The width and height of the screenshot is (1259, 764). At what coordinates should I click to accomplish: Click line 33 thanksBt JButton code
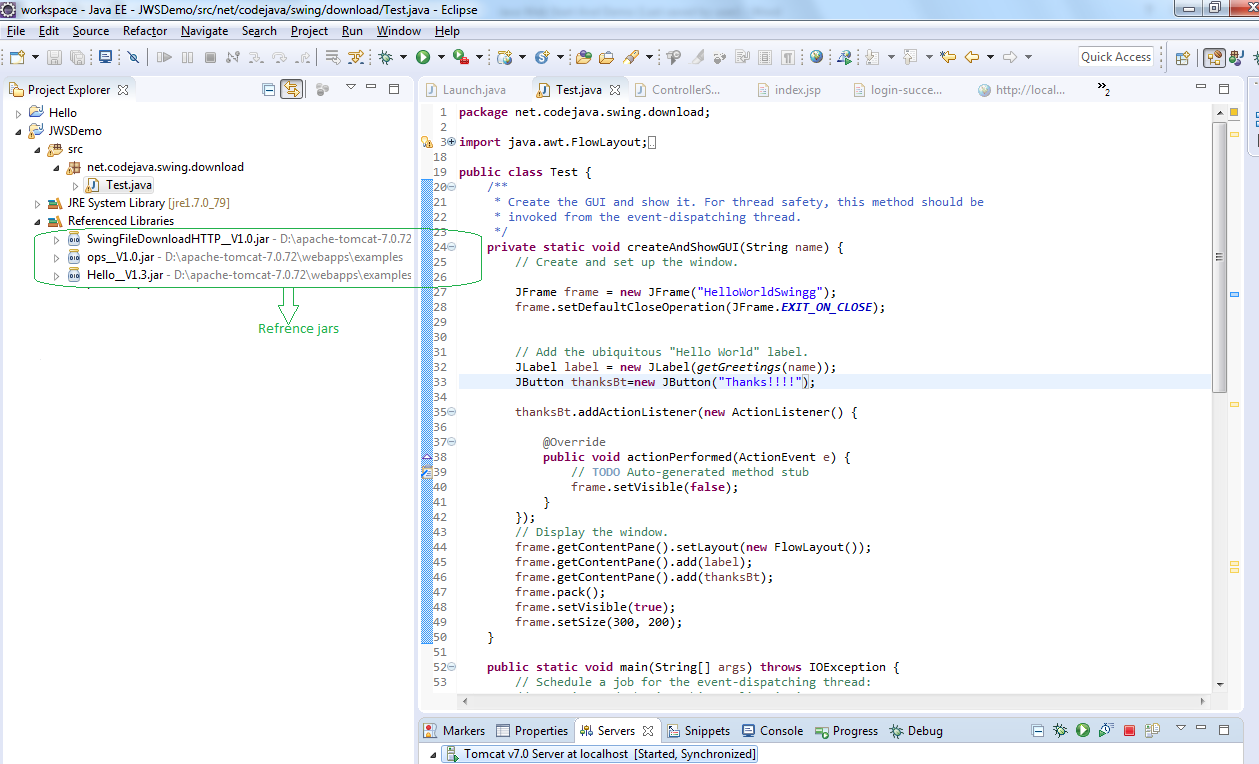(665, 382)
